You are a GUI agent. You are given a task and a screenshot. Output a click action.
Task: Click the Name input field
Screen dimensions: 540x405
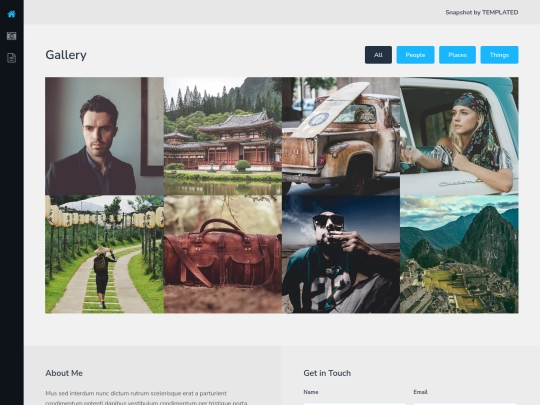click(355, 404)
